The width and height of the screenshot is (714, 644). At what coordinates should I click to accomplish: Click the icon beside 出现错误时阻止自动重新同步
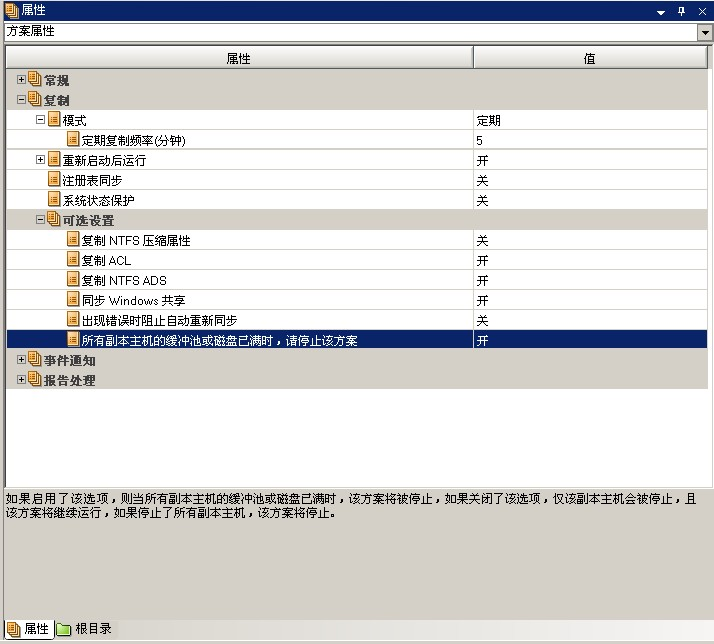pyautogui.click(x=73, y=320)
